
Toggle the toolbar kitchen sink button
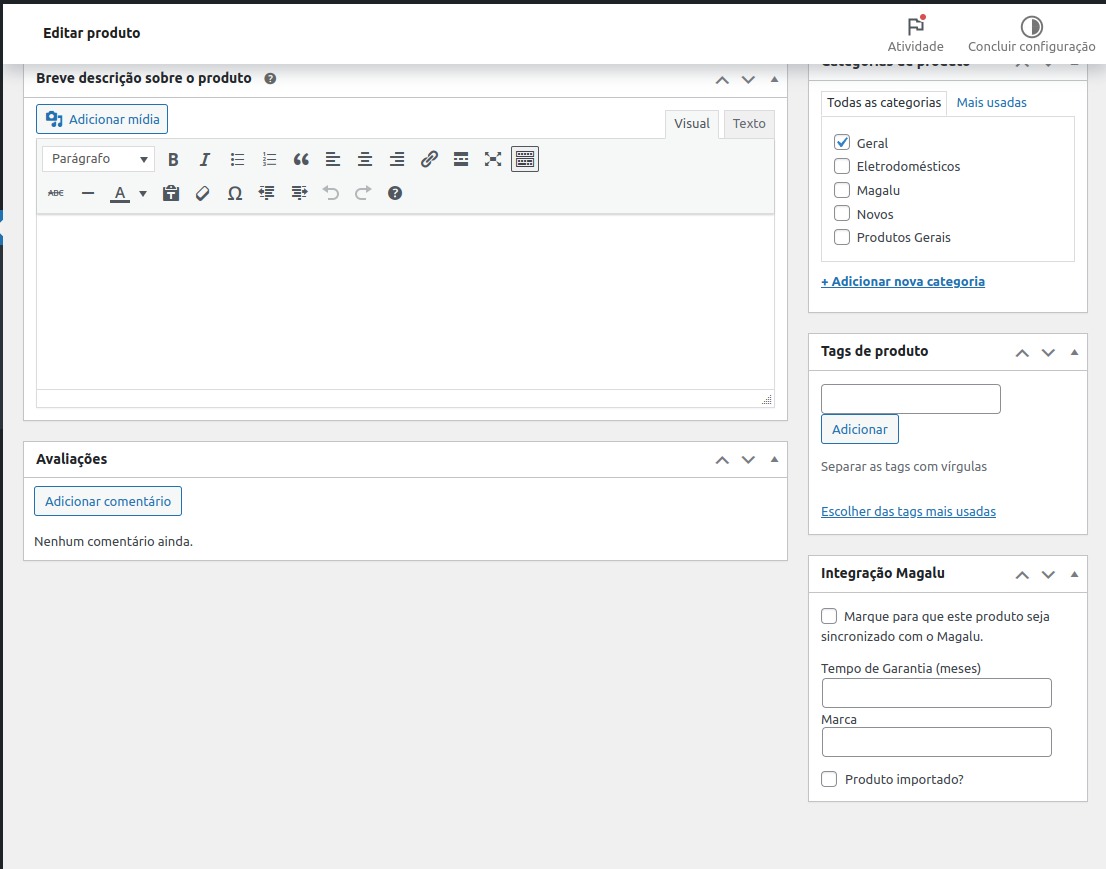coord(525,159)
